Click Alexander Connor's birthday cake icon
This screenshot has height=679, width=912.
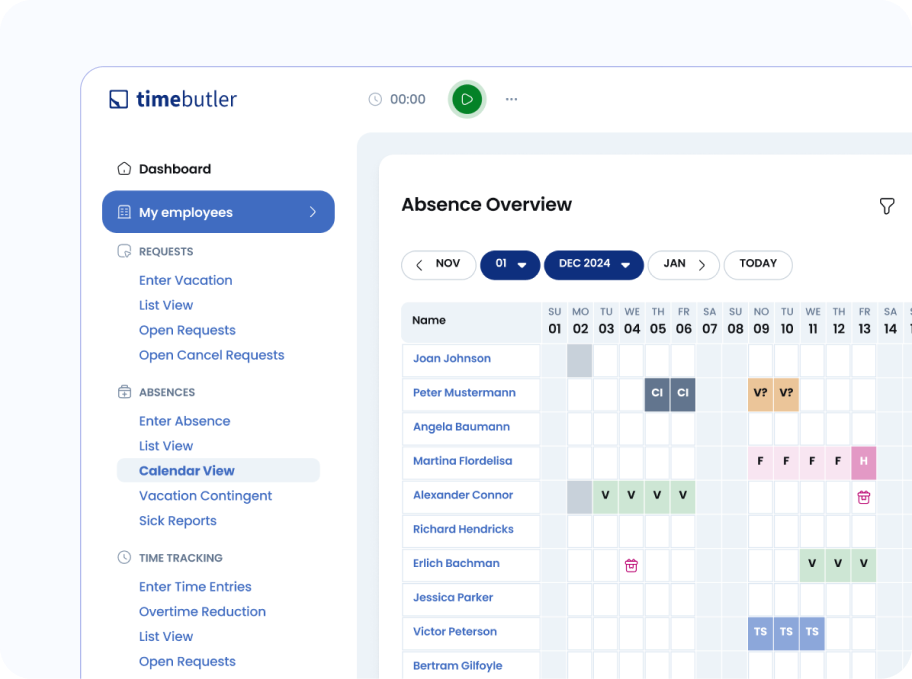pos(864,497)
